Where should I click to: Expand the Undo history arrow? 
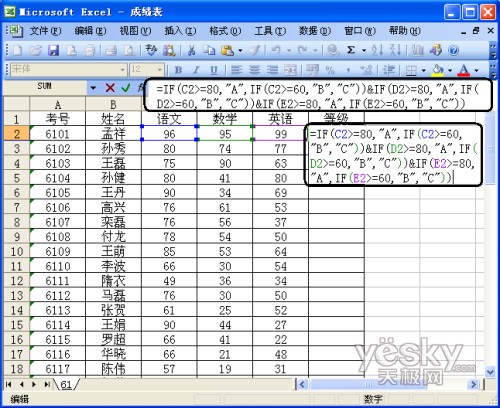(x=289, y=51)
